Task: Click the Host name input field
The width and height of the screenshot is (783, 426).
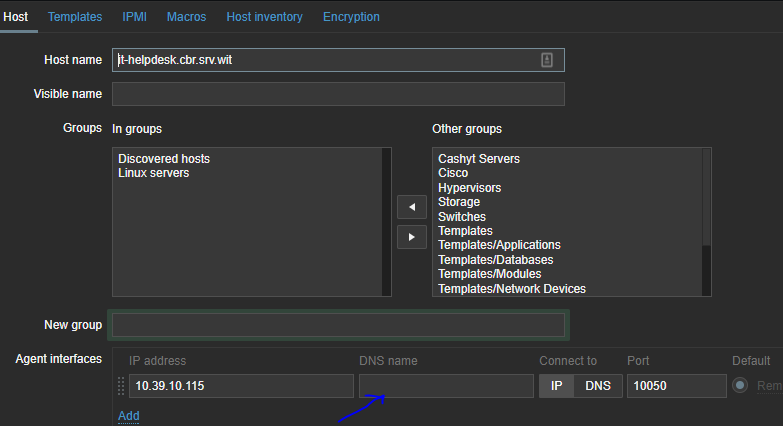Action: tap(338, 60)
